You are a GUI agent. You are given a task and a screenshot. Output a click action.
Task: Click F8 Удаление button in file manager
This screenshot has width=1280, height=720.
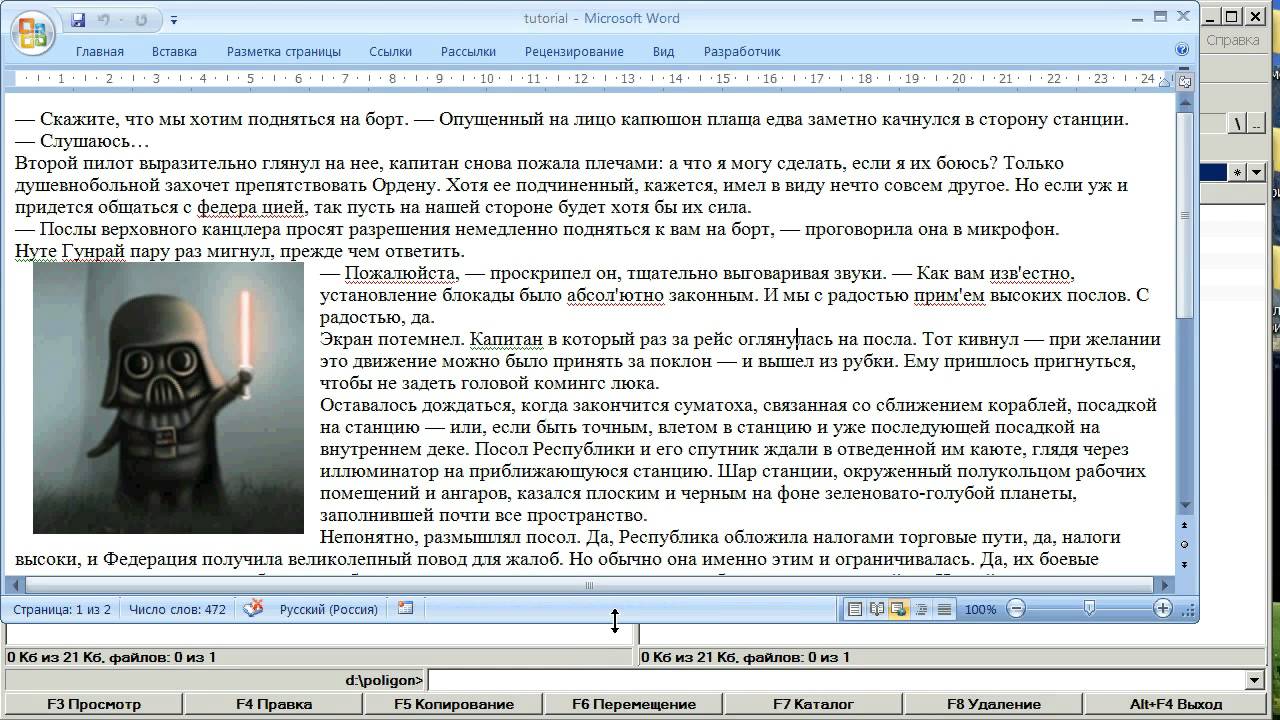pos(993,704)
